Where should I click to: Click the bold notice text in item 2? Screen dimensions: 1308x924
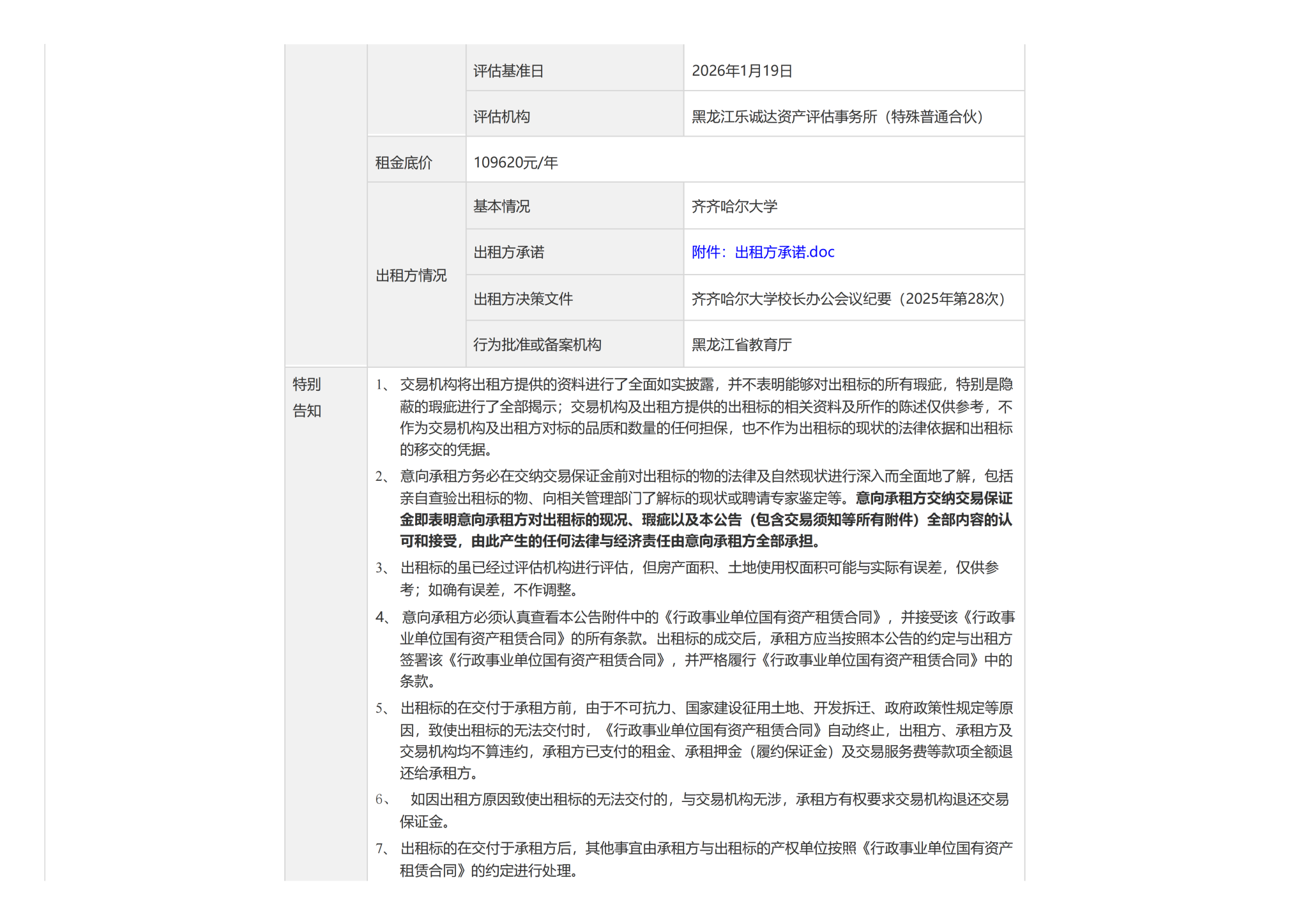click(x=706, y=520)
